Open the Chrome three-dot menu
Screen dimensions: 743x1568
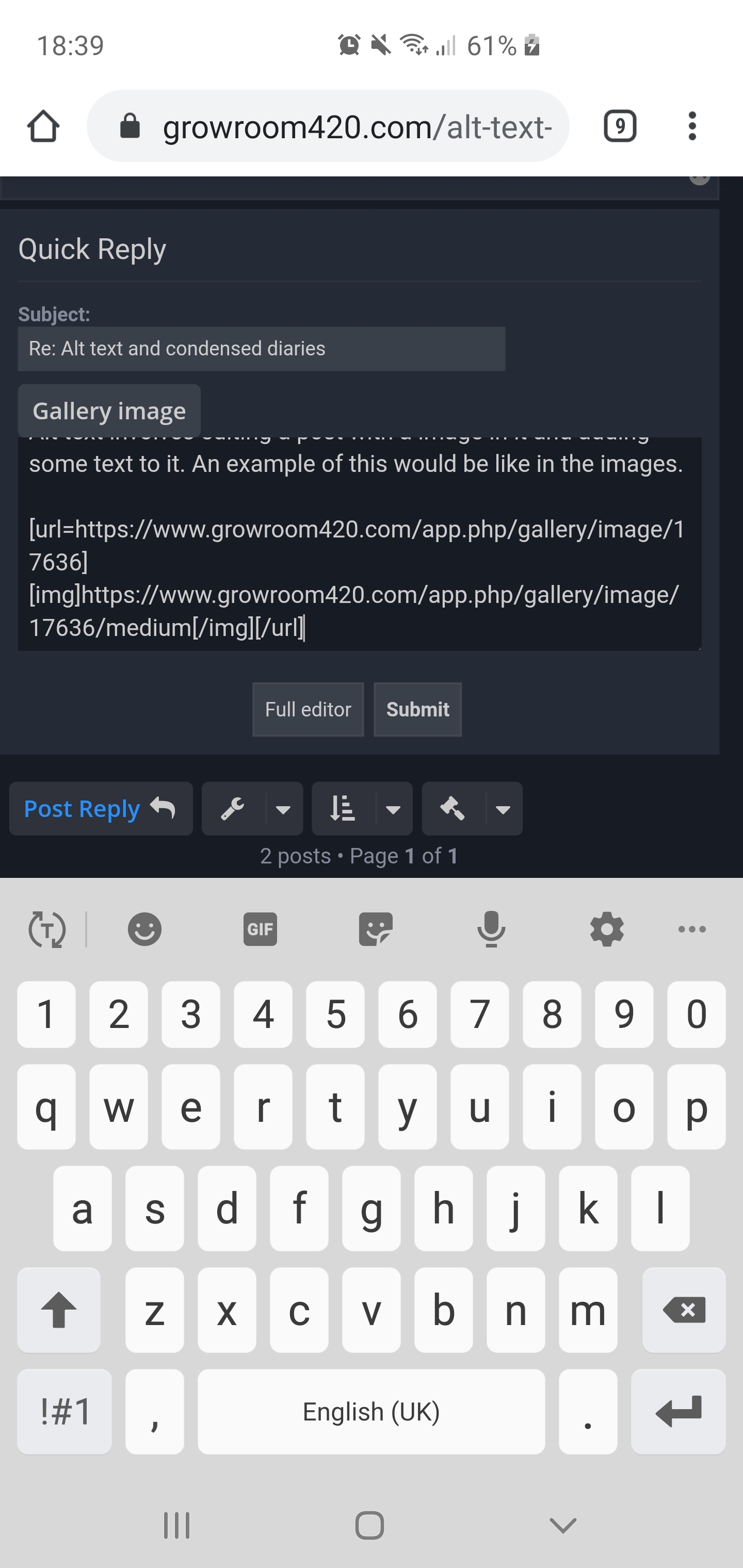[692, 126]
